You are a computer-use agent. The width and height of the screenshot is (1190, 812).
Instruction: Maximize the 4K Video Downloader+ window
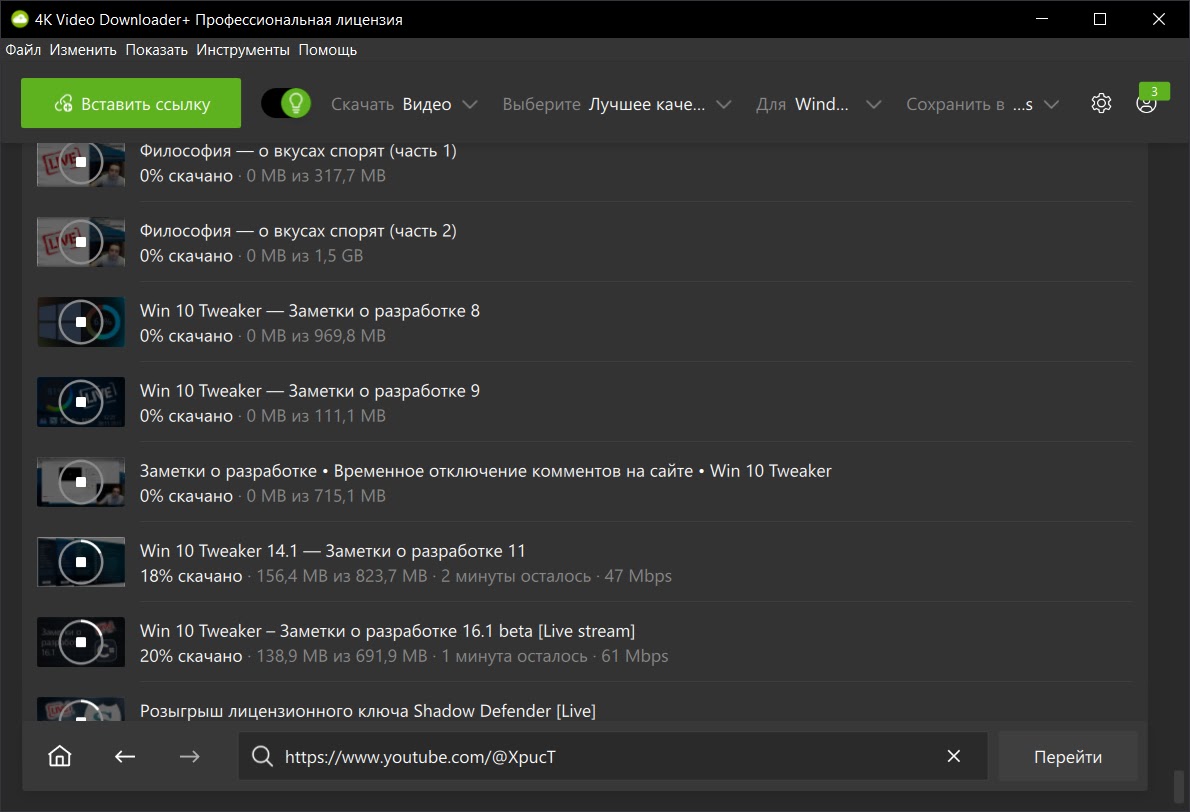click(1100, 19)
